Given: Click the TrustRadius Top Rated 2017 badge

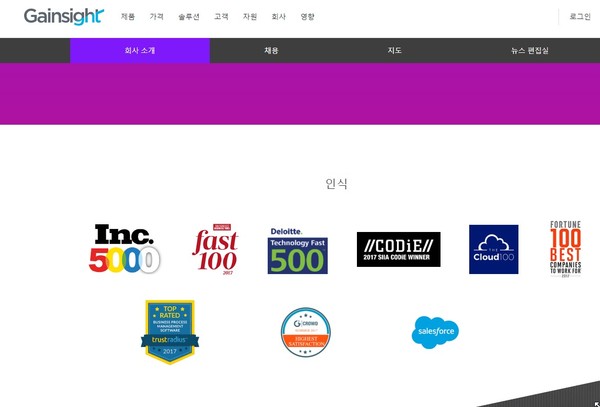Looking at the screenshot, I should coord(170,332).
